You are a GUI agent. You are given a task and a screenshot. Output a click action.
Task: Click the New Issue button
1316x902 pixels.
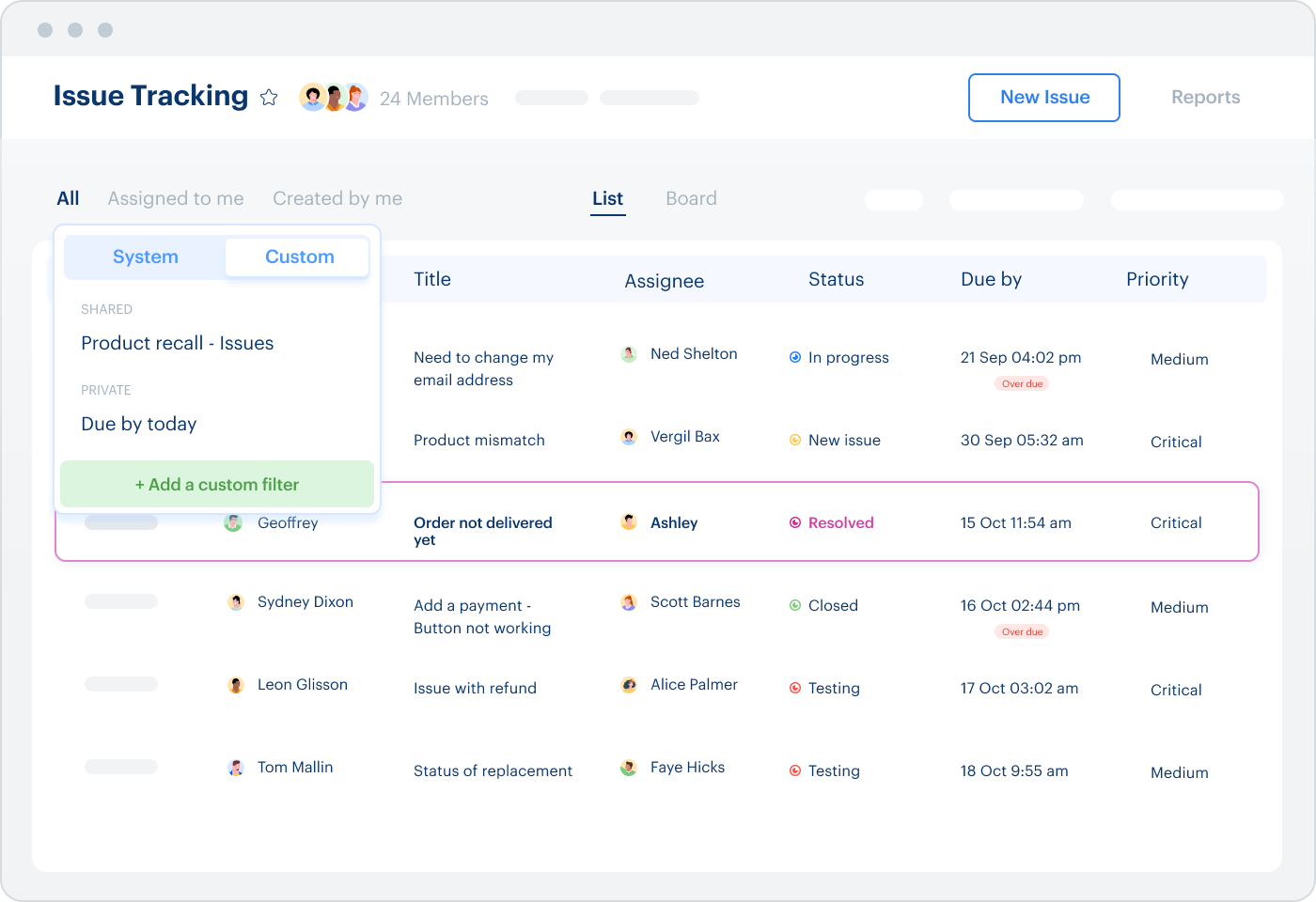click(1043, 97)
